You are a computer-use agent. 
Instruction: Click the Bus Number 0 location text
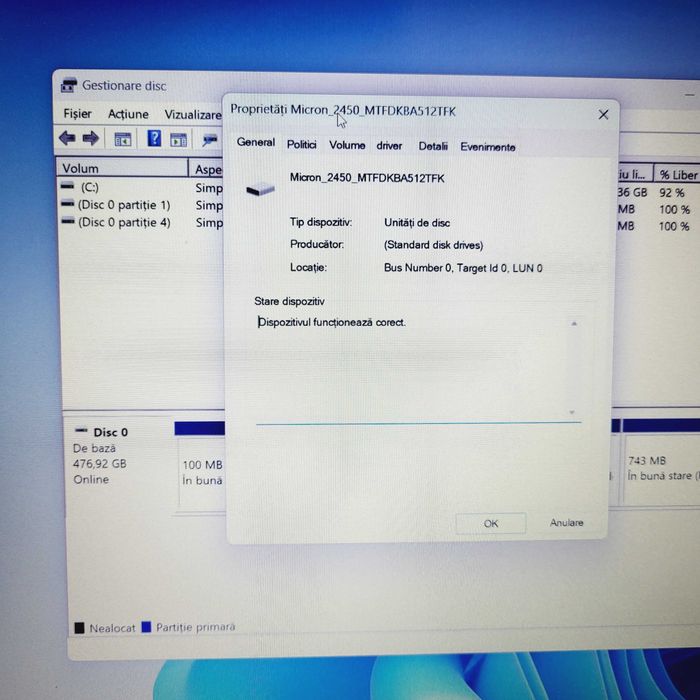[x=463, y=268]
